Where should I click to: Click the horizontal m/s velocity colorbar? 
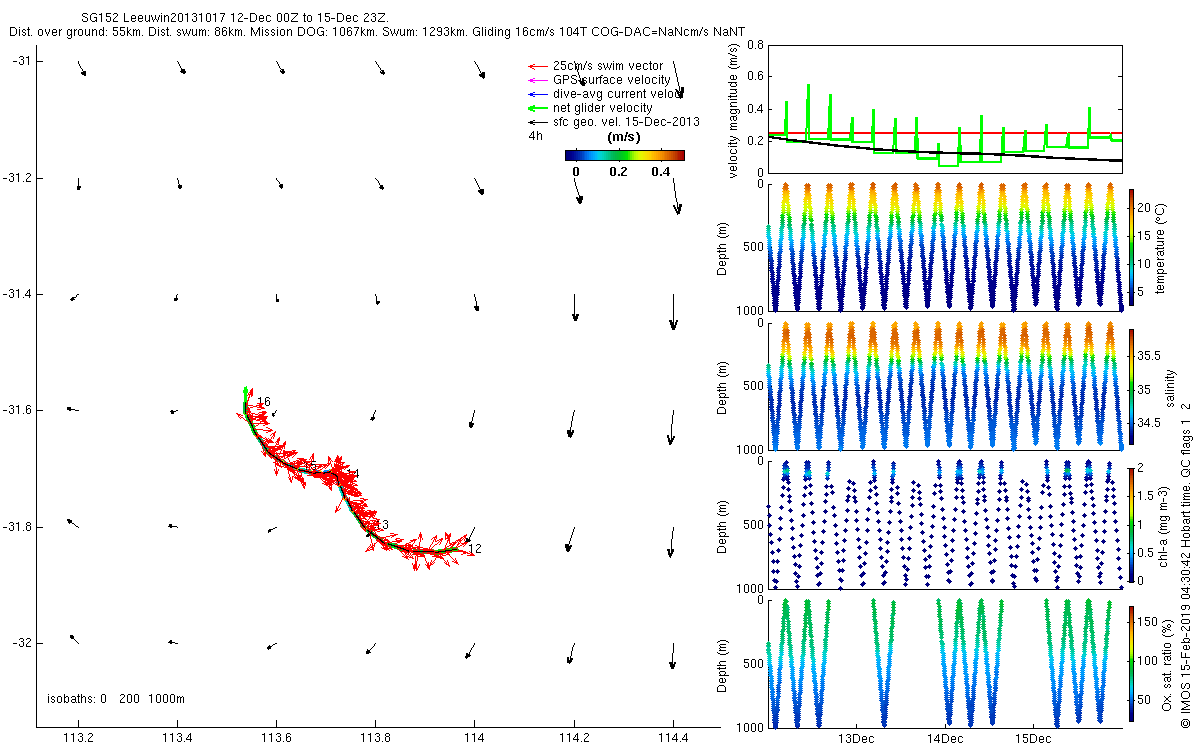tap(624, 155)
